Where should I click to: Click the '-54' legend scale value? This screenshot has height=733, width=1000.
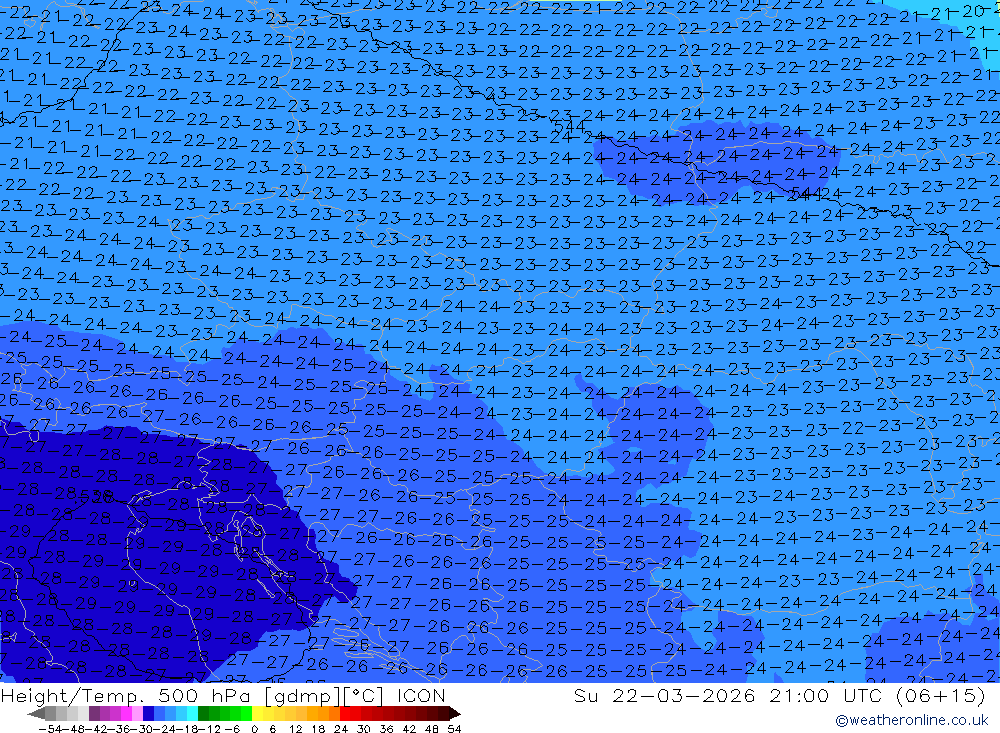[50, 729]
